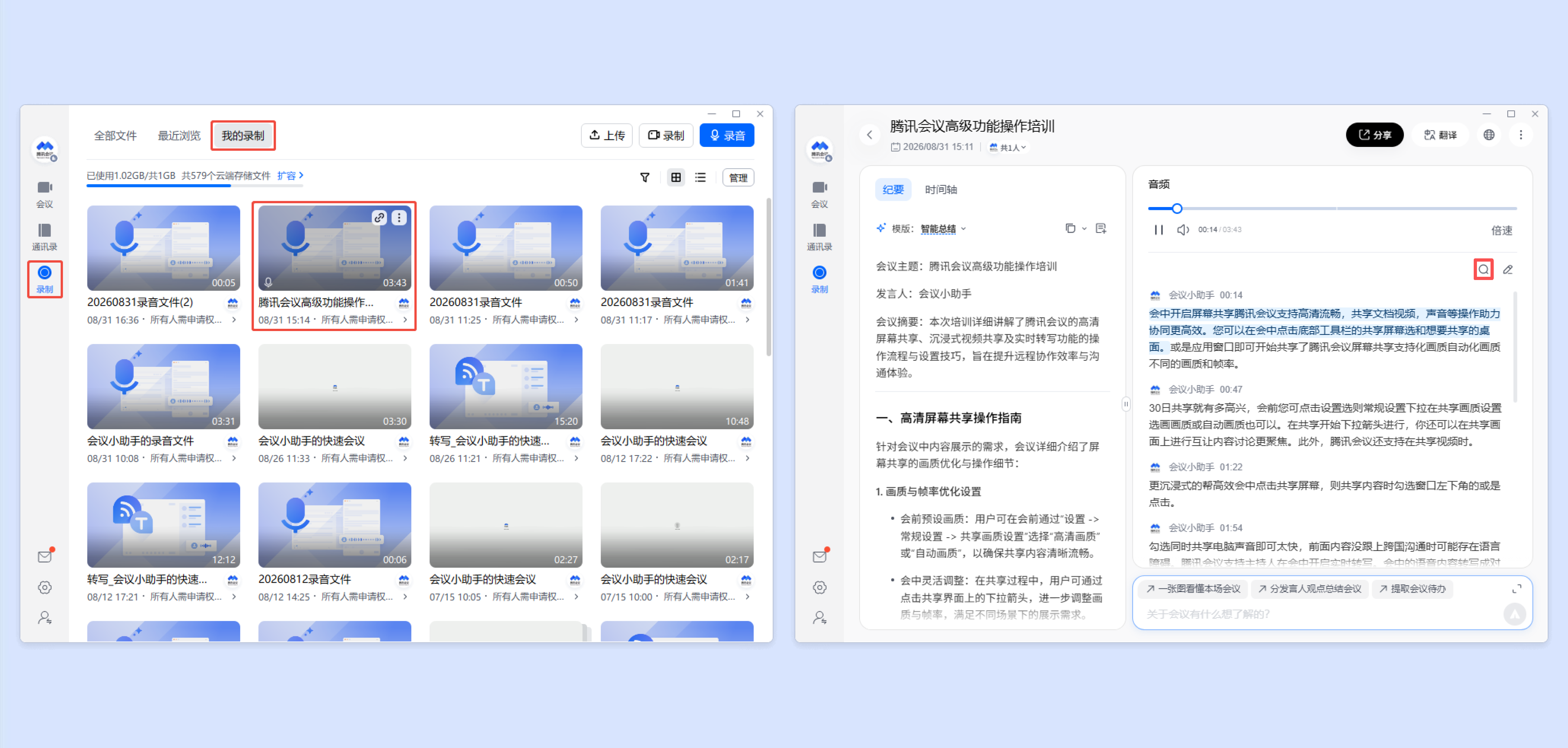
Task: Click the link icon on 腾讯会议高级功能操作 thumbnail
Action: click(x=379, y=217)
